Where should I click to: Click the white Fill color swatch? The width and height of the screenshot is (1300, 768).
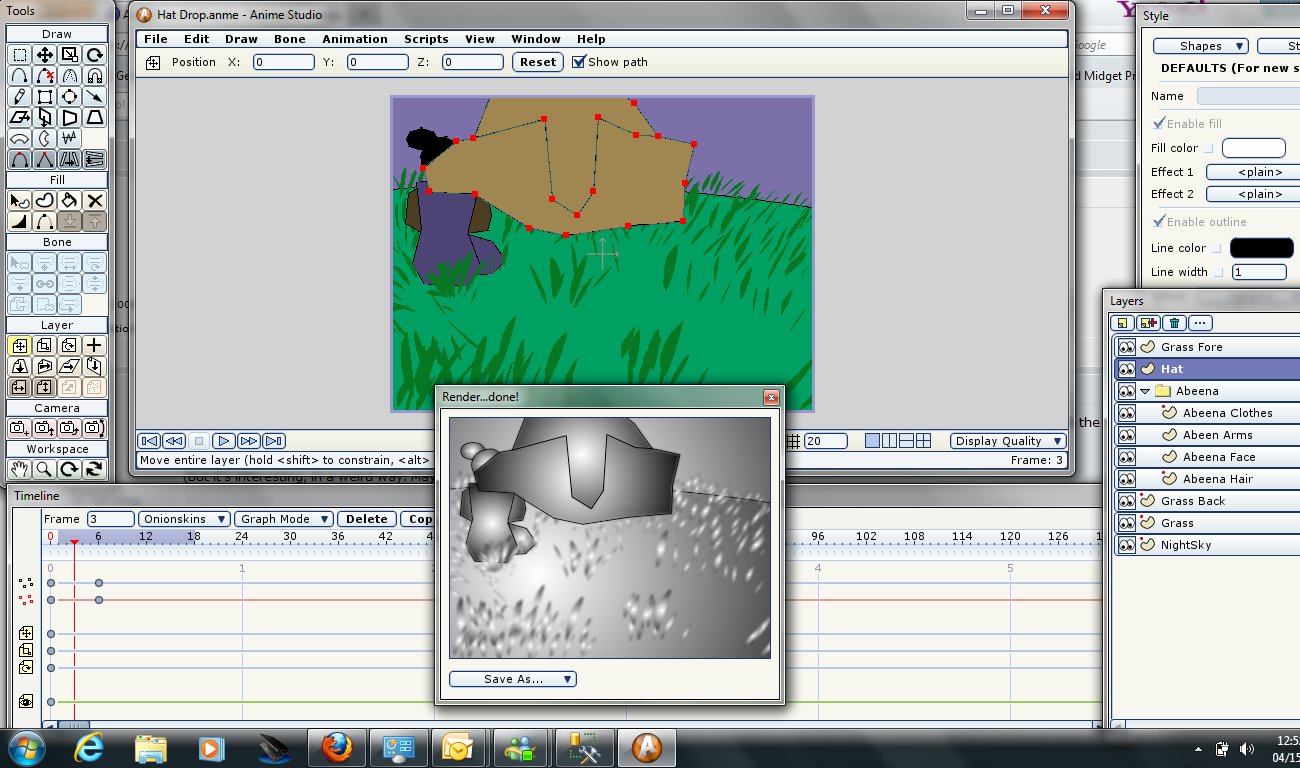coord(1254,148)
